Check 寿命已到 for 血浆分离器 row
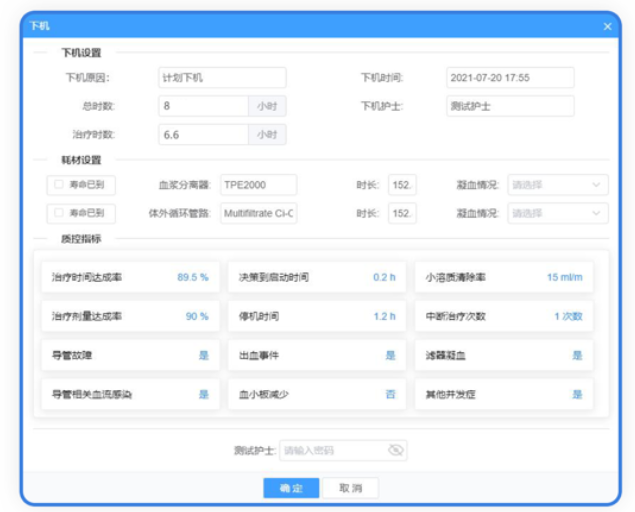635x512 pixels. click(x=59, y=185)
